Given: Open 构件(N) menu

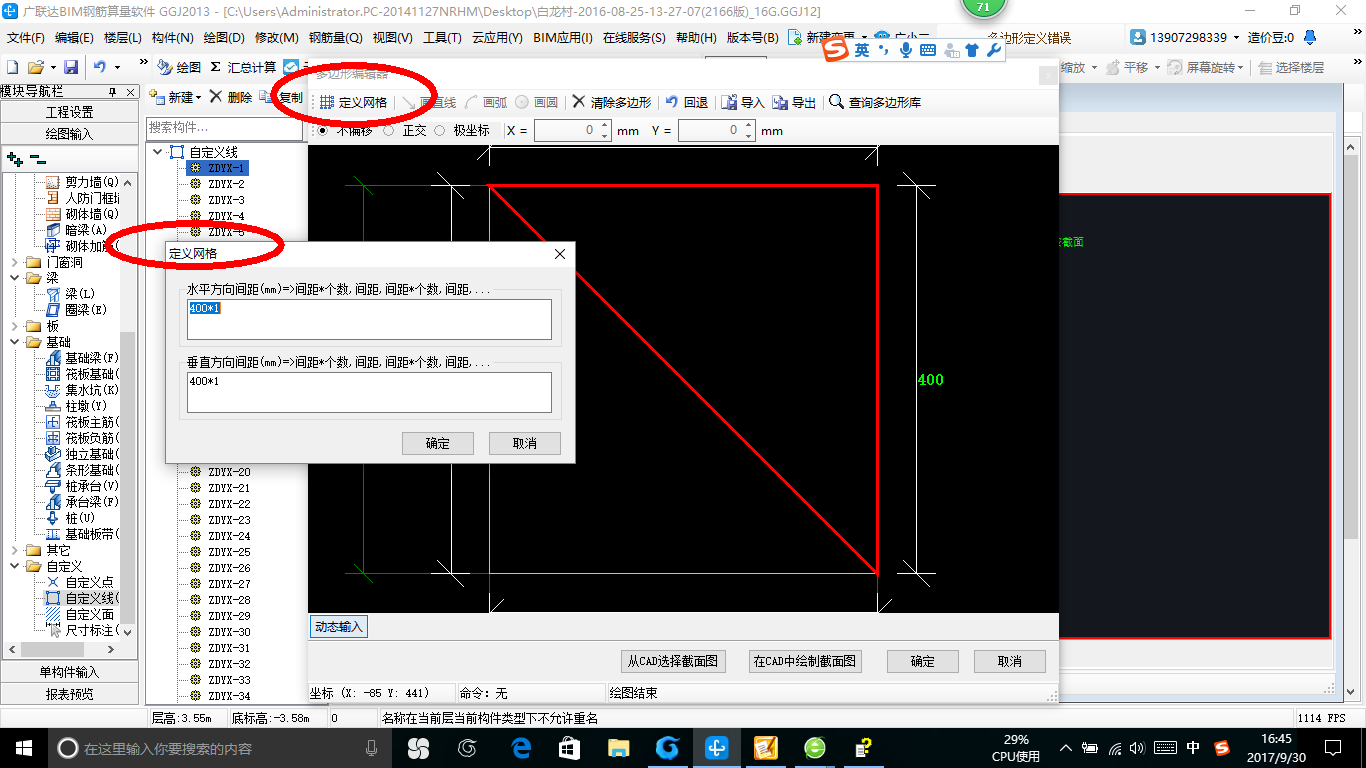Looking at the screenshot, I should coord(173,38).
